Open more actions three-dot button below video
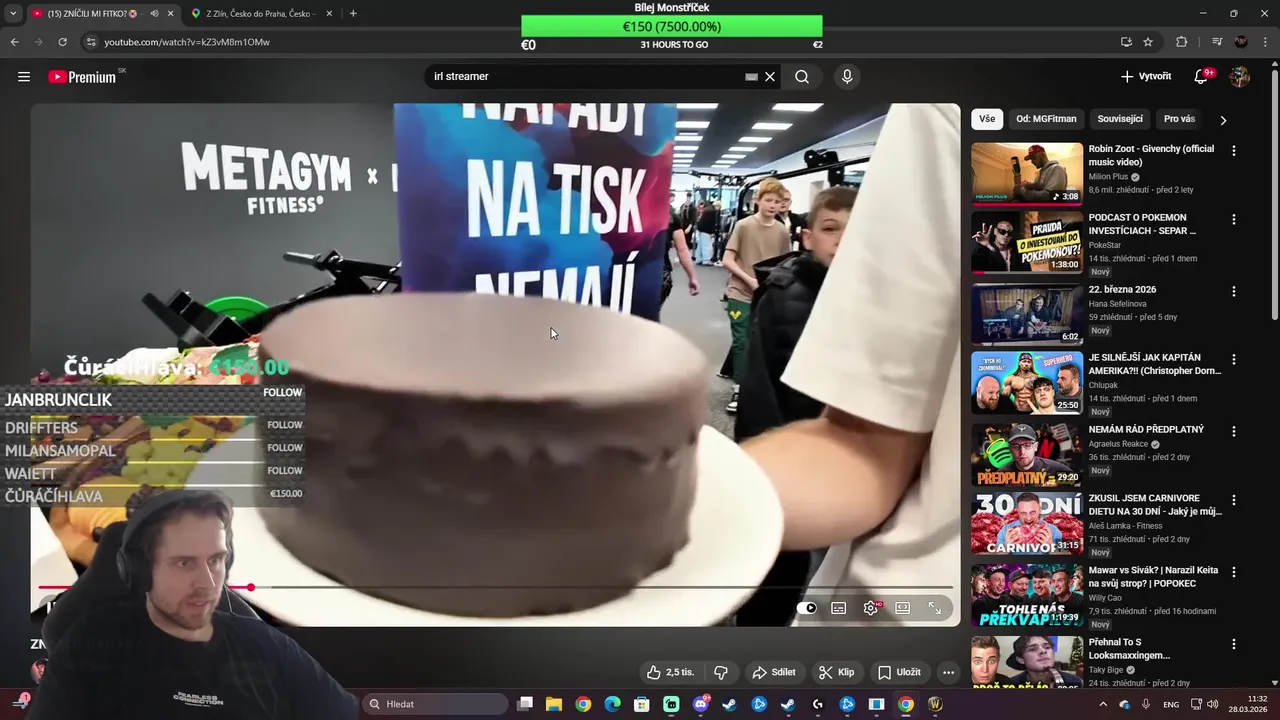Screen dimensions: 1280x720 click(x=949, y=672)
